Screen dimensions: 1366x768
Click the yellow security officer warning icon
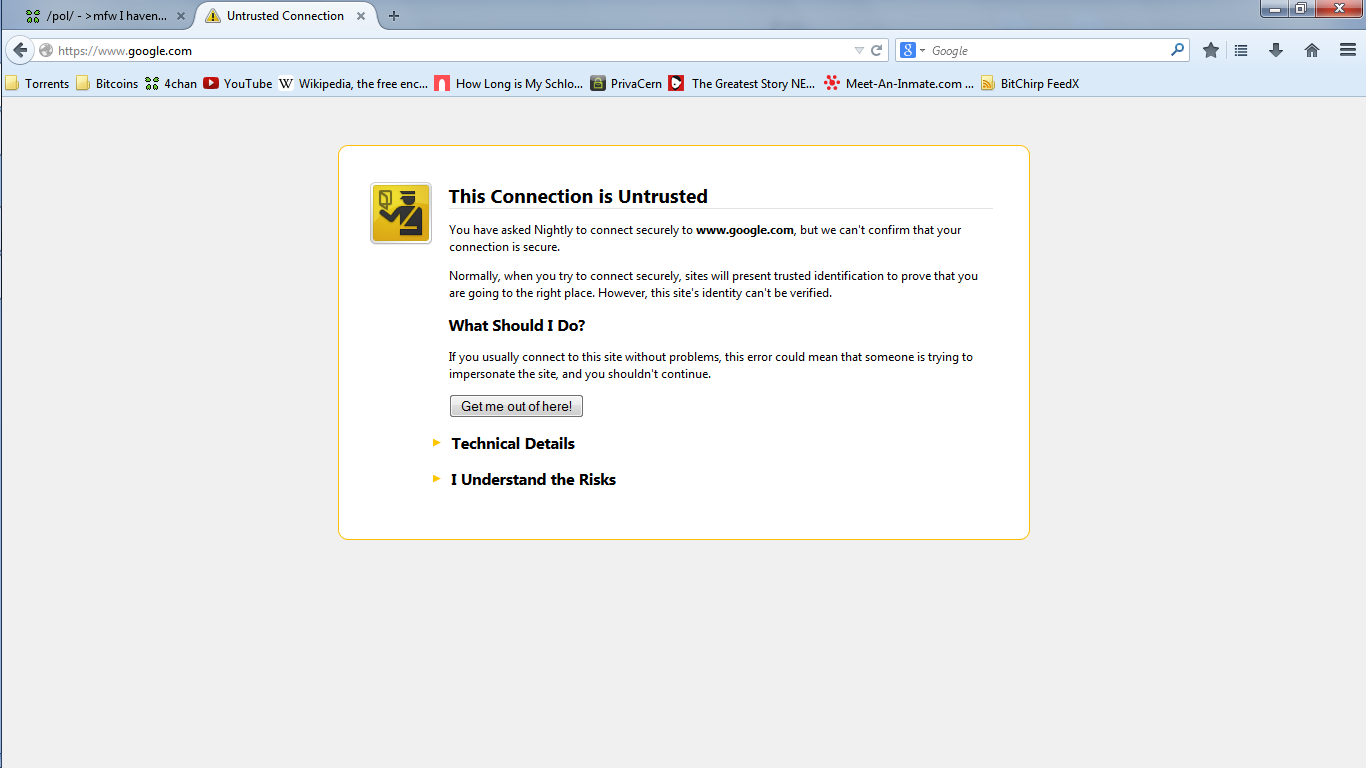pos(401,213)
